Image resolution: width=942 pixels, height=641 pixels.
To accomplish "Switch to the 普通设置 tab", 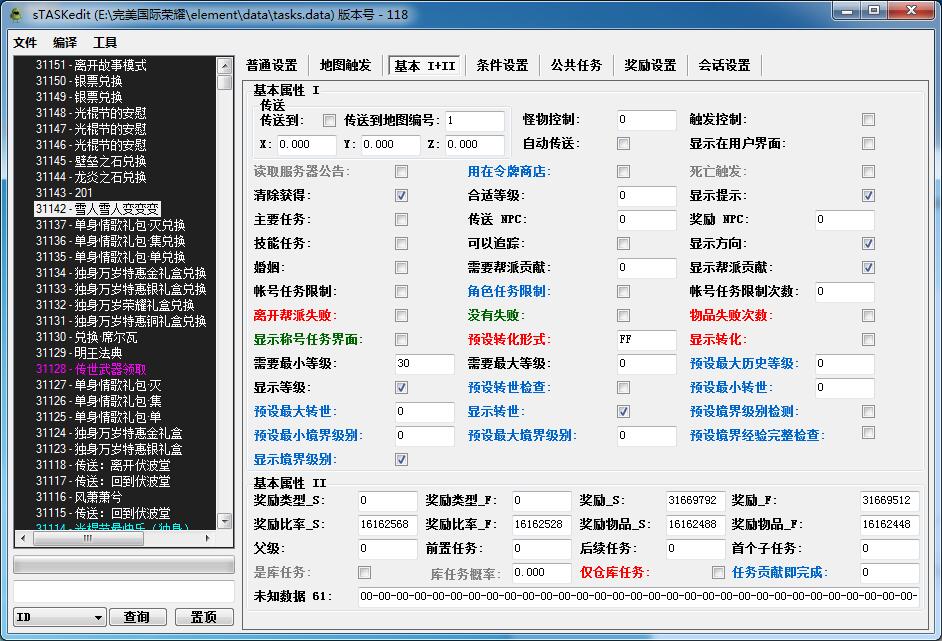I will pyautogui.click(x=272, y=66).
